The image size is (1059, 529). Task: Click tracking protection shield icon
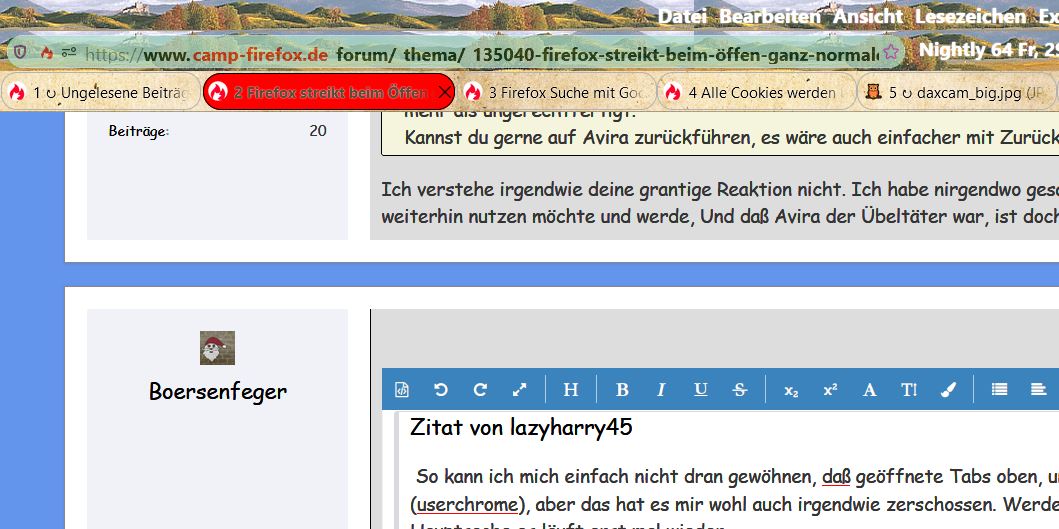(x=20, y=52)
